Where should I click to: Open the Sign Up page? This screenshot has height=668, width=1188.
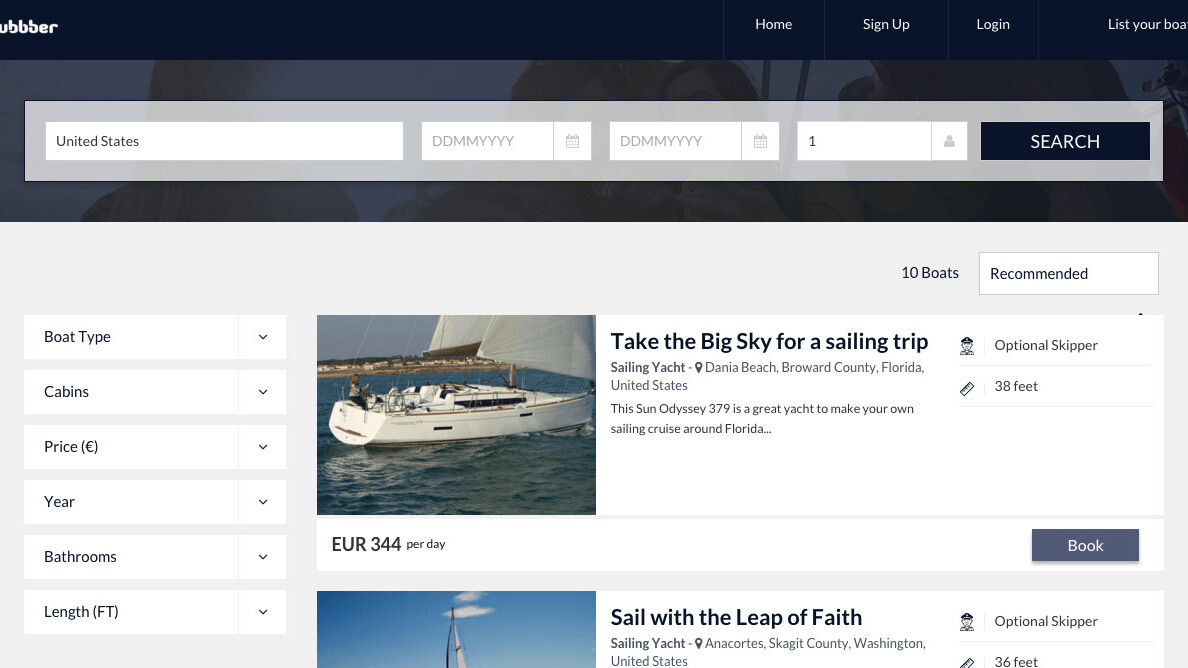click(x=886, y=25)
